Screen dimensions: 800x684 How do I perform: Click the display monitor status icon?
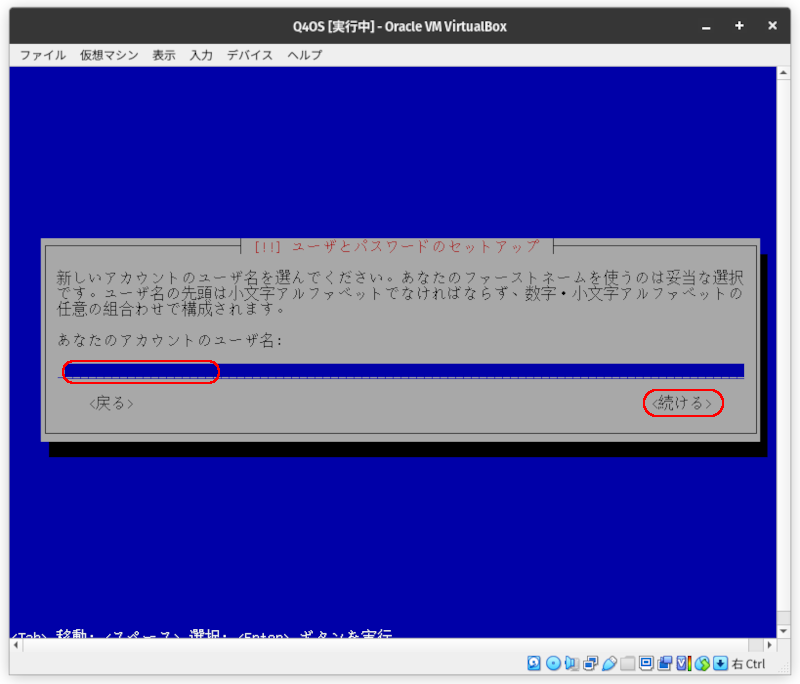[646, 663]
